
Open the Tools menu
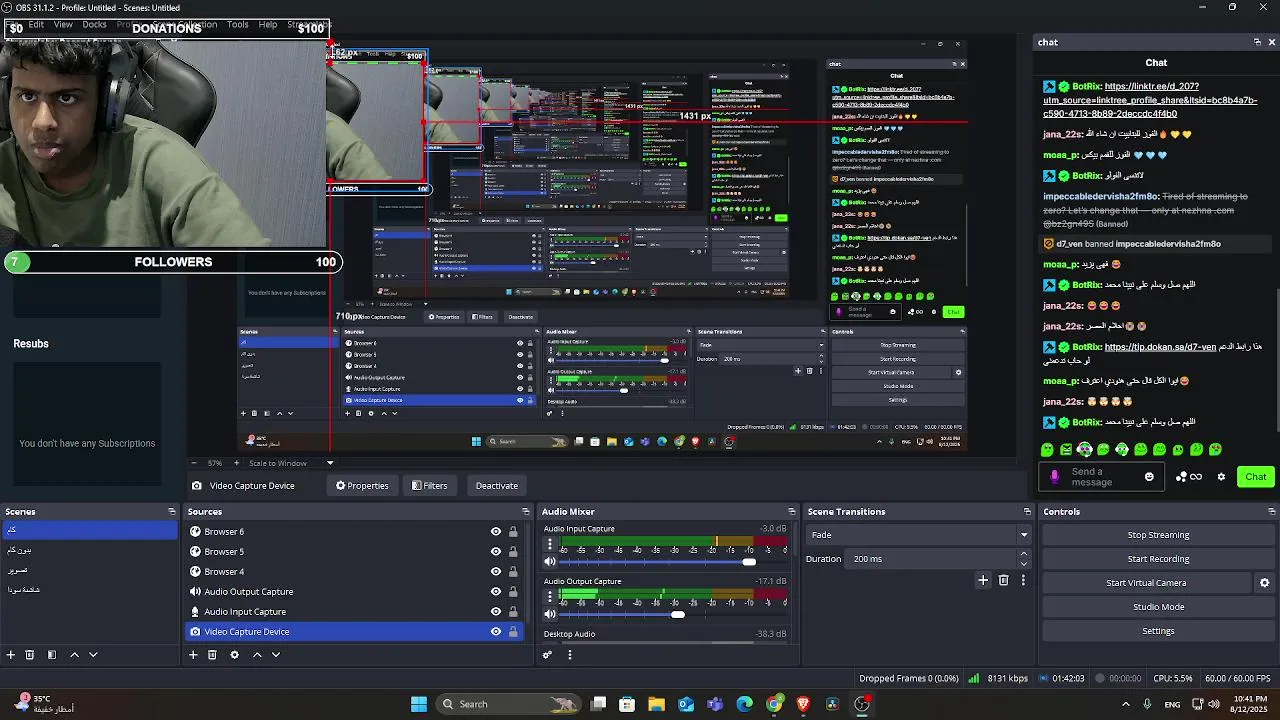click(237, 24)
